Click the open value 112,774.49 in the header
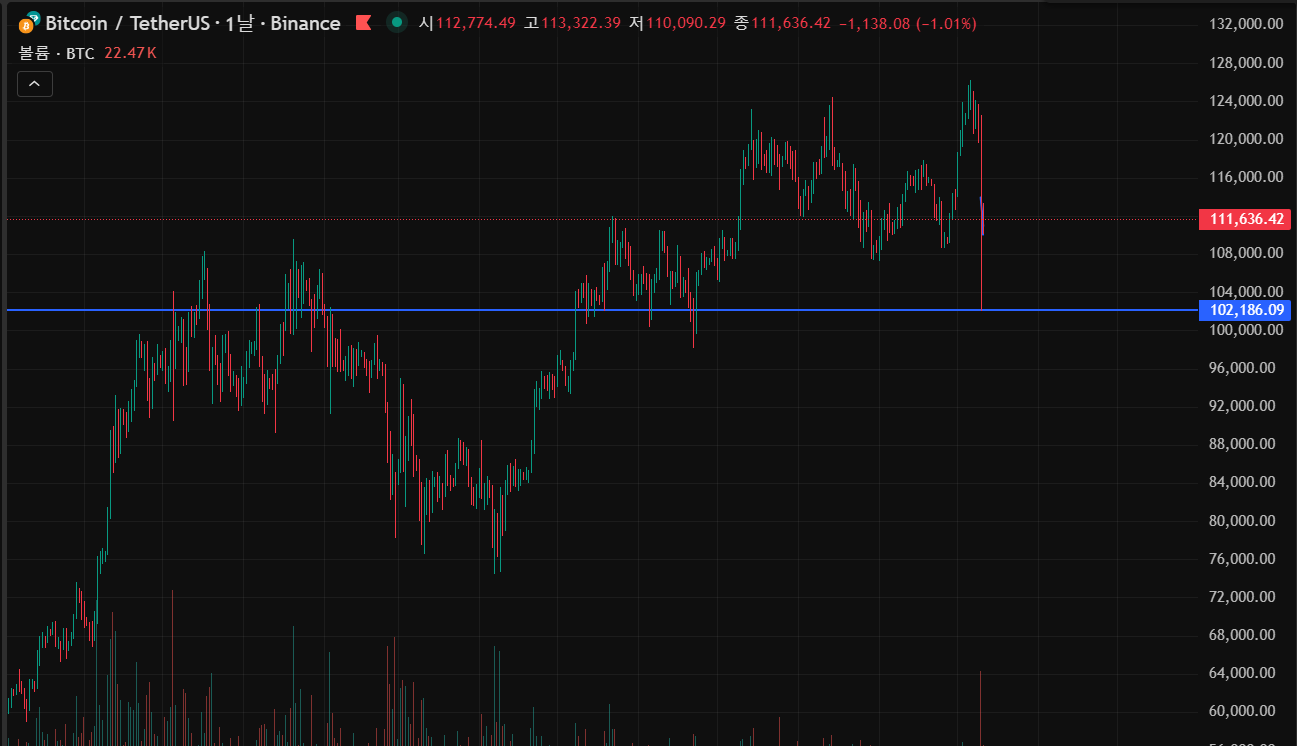The height and width of the screenshot is (746, 1297). pyautogui.click(x=475, y=23)
